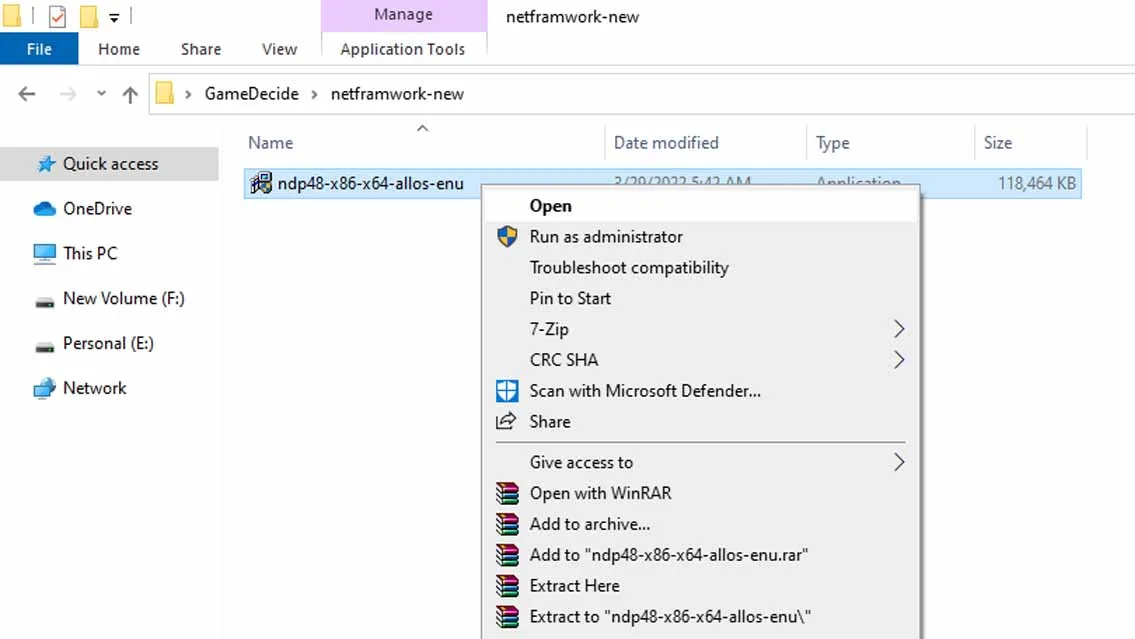Click the This PC monitor icon
This screenshot has height=639, width=1135.
point(44,254)
